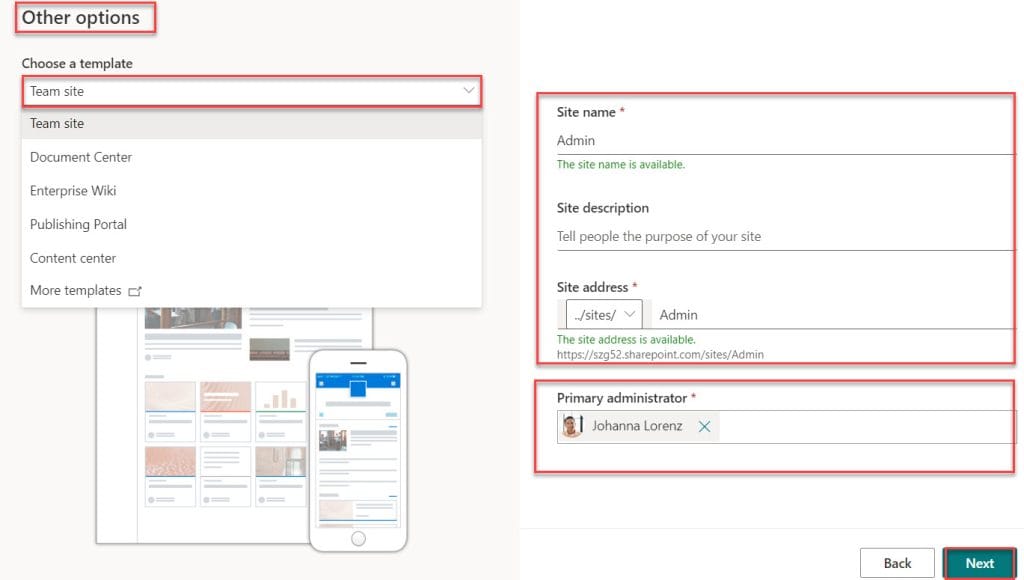Viewport: 1024px width, 580px height.
Task: Click the Site name field containing Admin
Action: pyautogui.click(x=786, y=140)
